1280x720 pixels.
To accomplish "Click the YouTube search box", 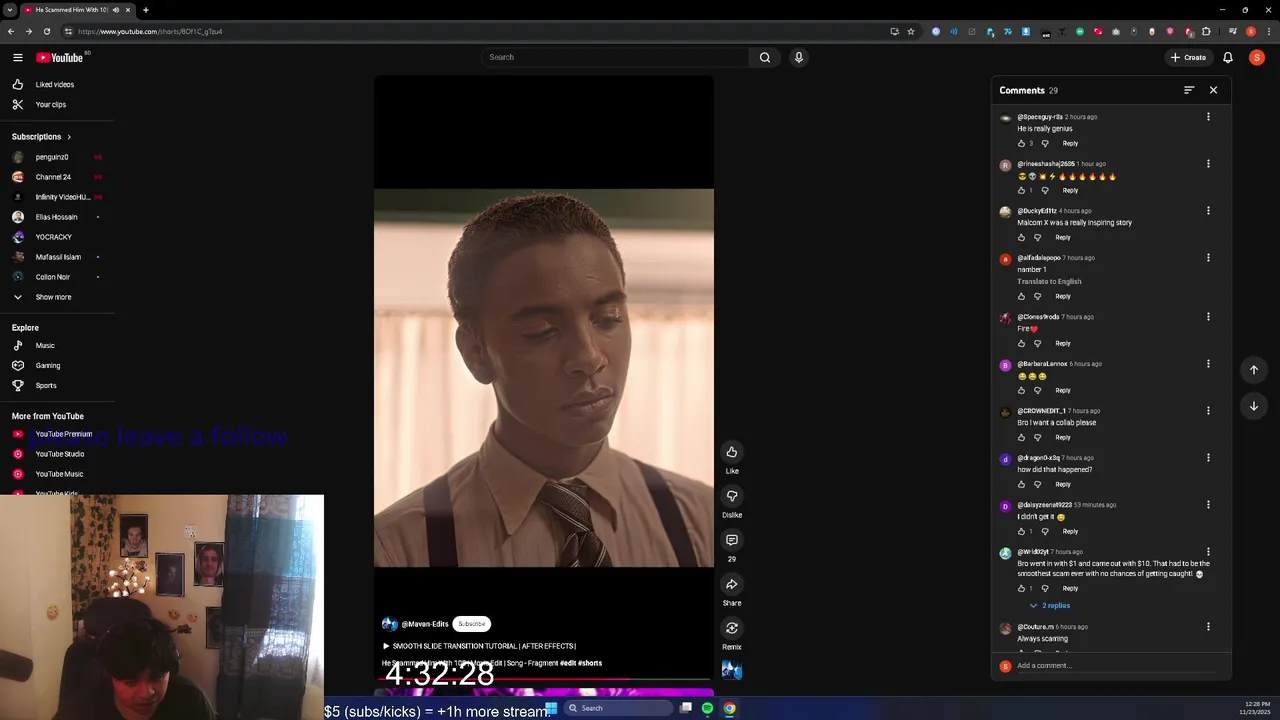I will pyautogui.click(x=615, y=57).
